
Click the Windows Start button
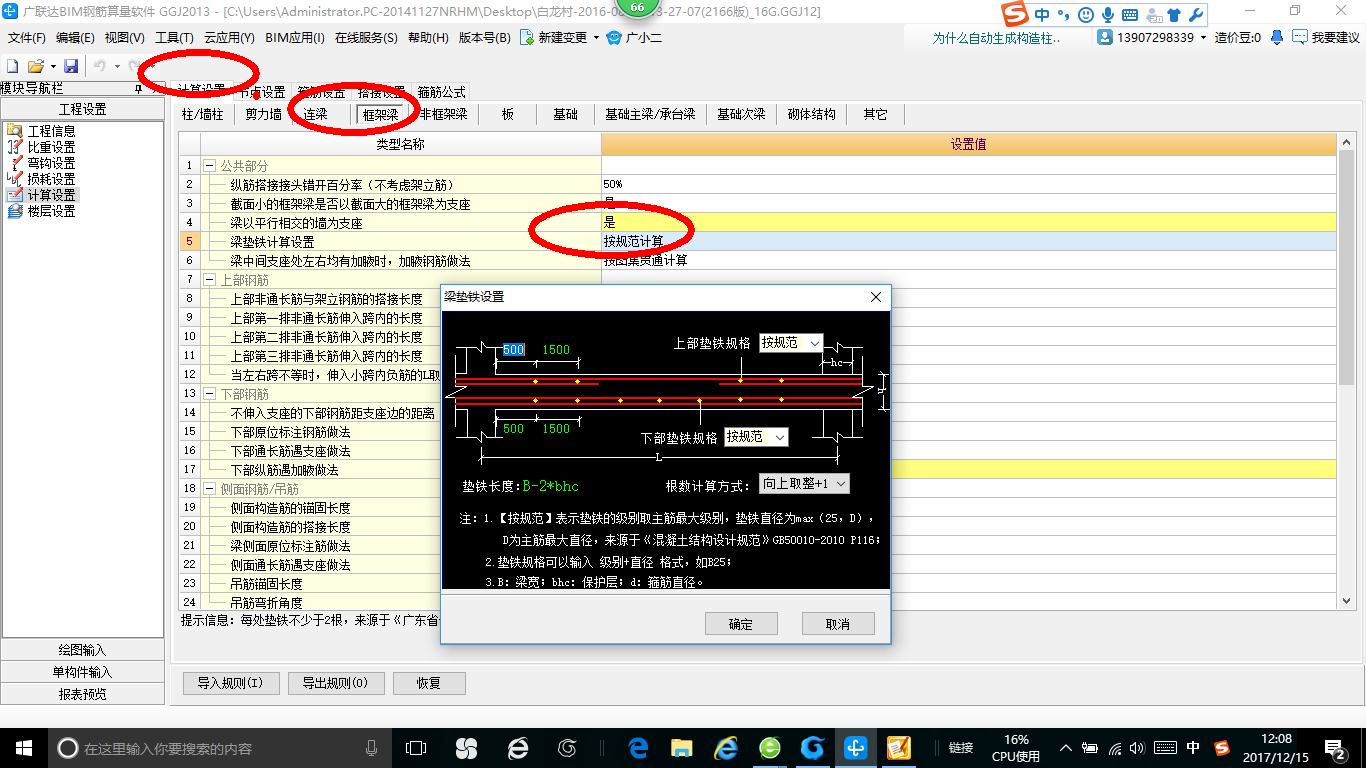click(x=24, y=747)
